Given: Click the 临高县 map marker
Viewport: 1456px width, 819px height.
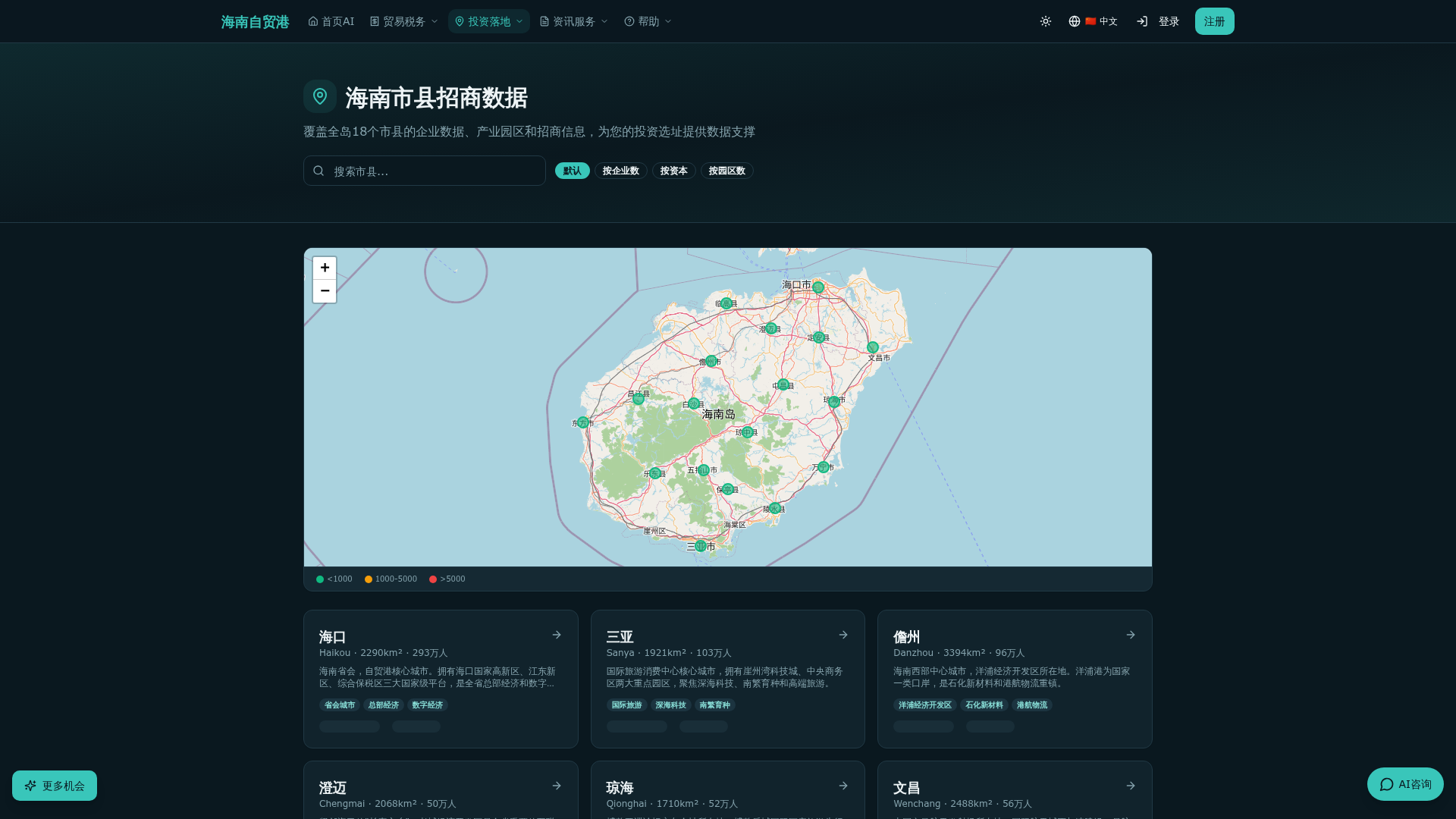Looking at the screenshot, I should click(x=726, y=303).
